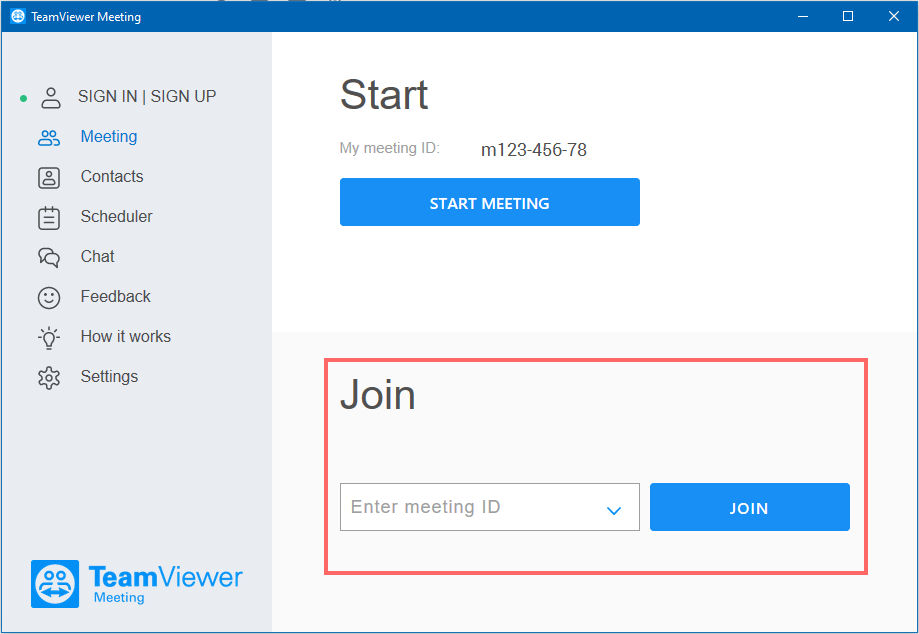Click the My meeting ID label
This screenshot has width=919, height=634.
point(389,148)
